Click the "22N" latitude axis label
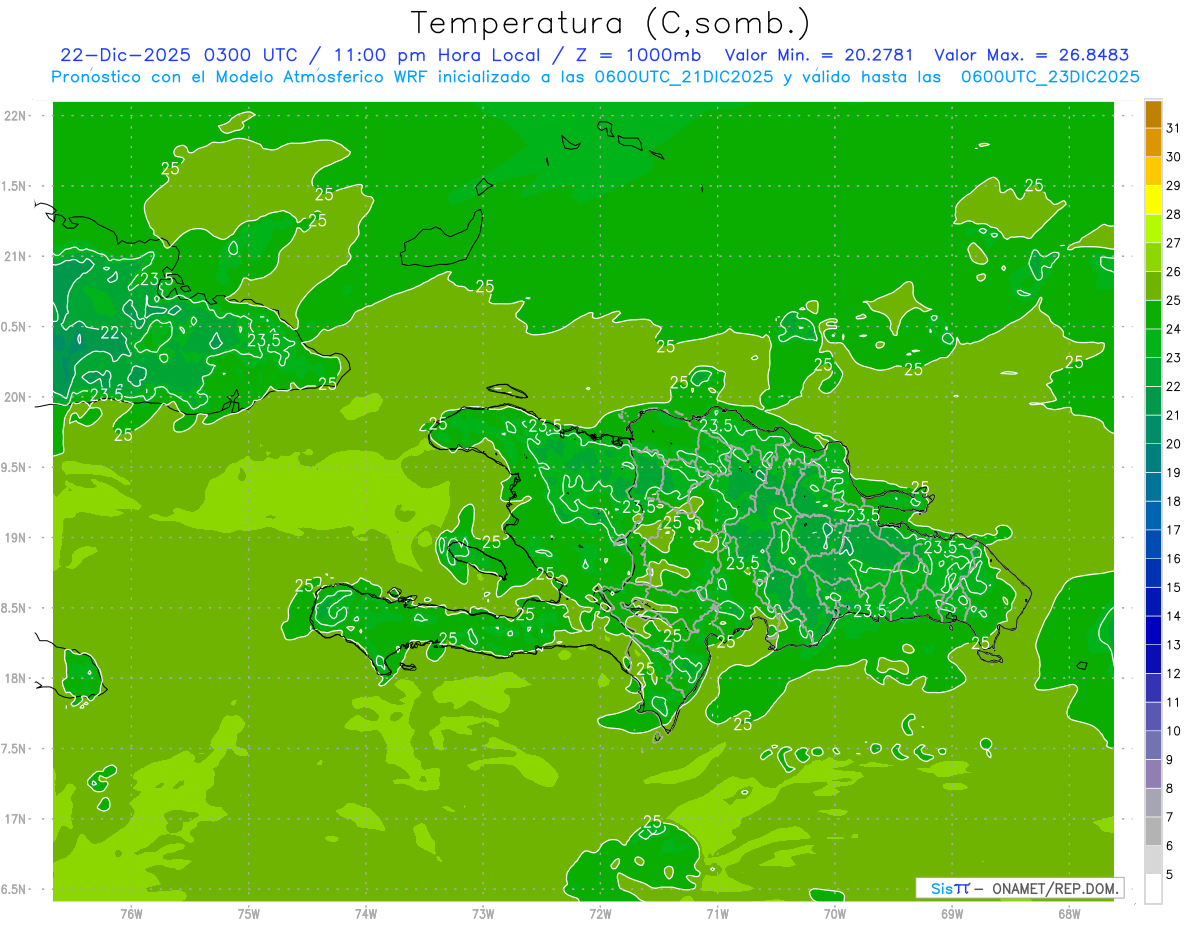The image size is (1200, 927). point(17,115)
